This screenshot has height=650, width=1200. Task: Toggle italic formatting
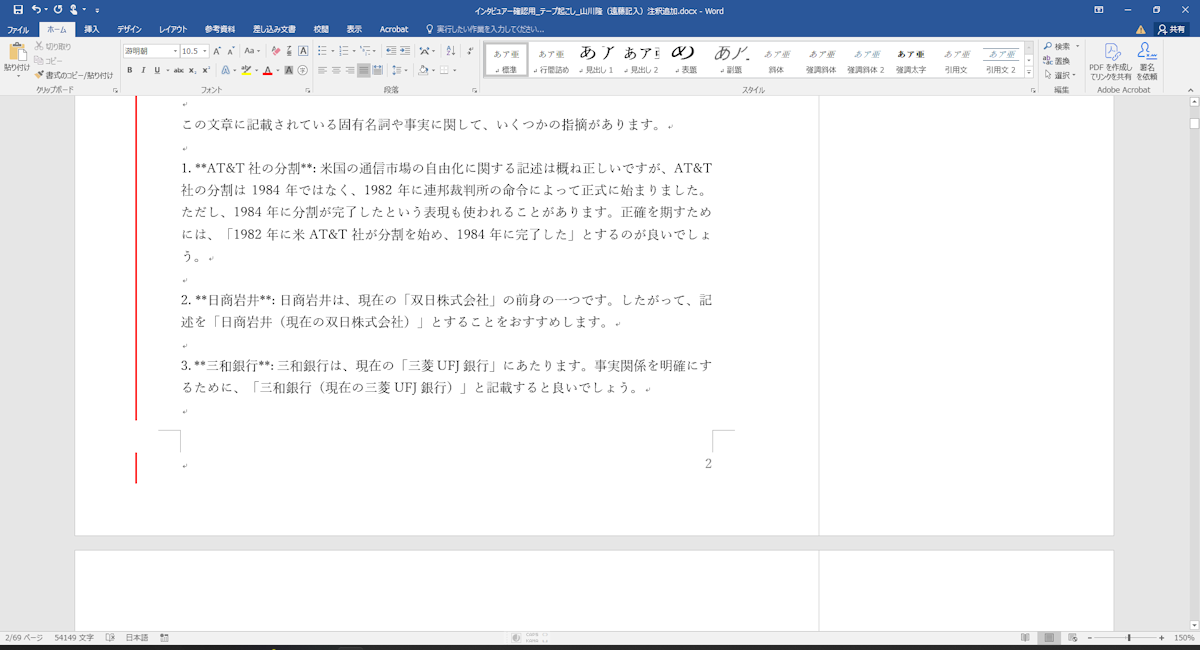pyautogui.click(x=143, y=70)
